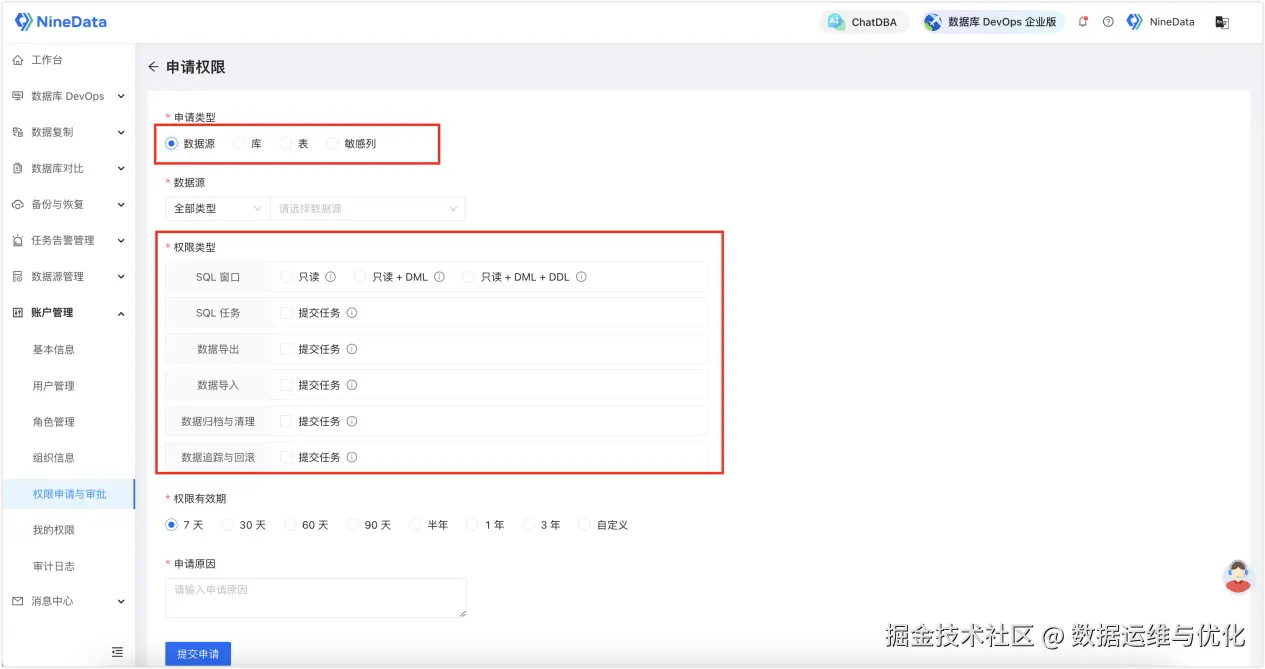Click info icon next to 只读 + DML + DDL
The width and height of the screenshot is (1265, 669).
pyautogui.click(x=581, y=277)
